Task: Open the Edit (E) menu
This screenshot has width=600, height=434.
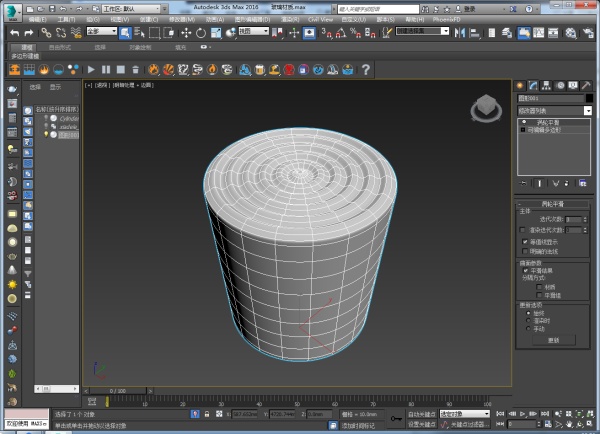Action: pos(38,19)
